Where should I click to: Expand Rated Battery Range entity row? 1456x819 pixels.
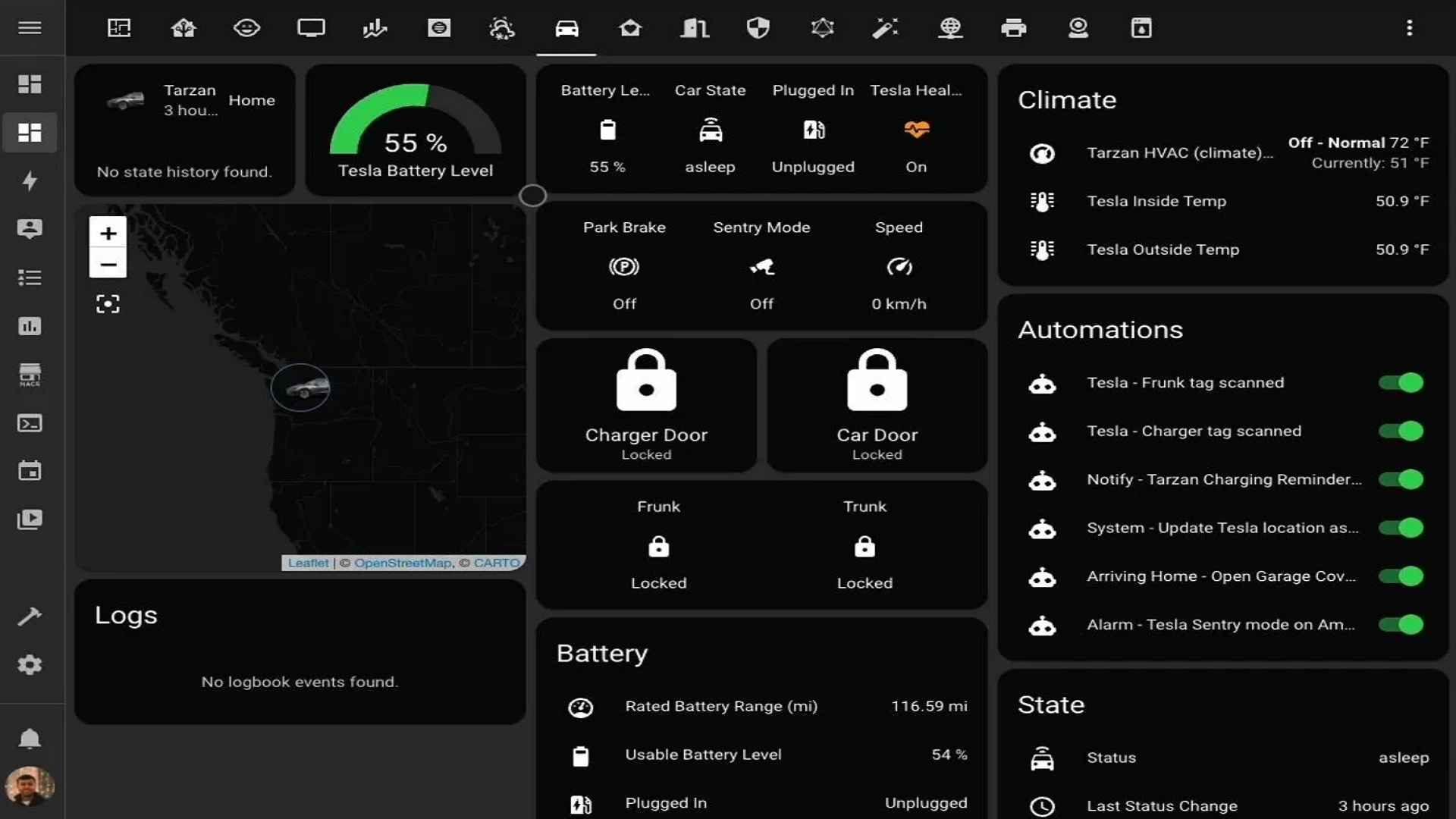click(x=720, y=707)
